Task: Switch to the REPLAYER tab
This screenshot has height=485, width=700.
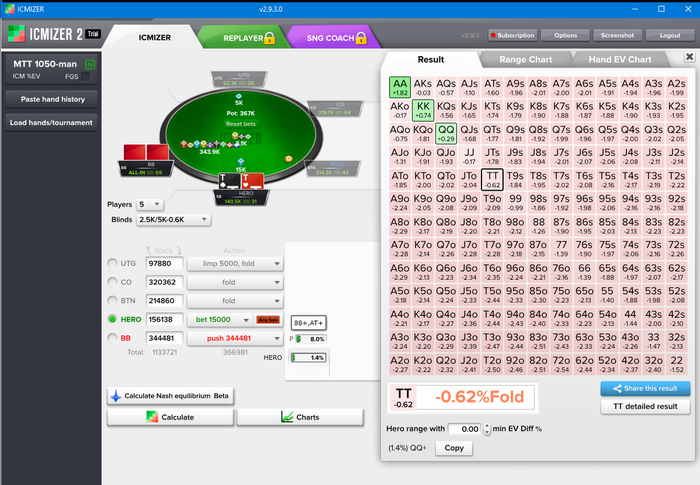Action: coord(243,38)
